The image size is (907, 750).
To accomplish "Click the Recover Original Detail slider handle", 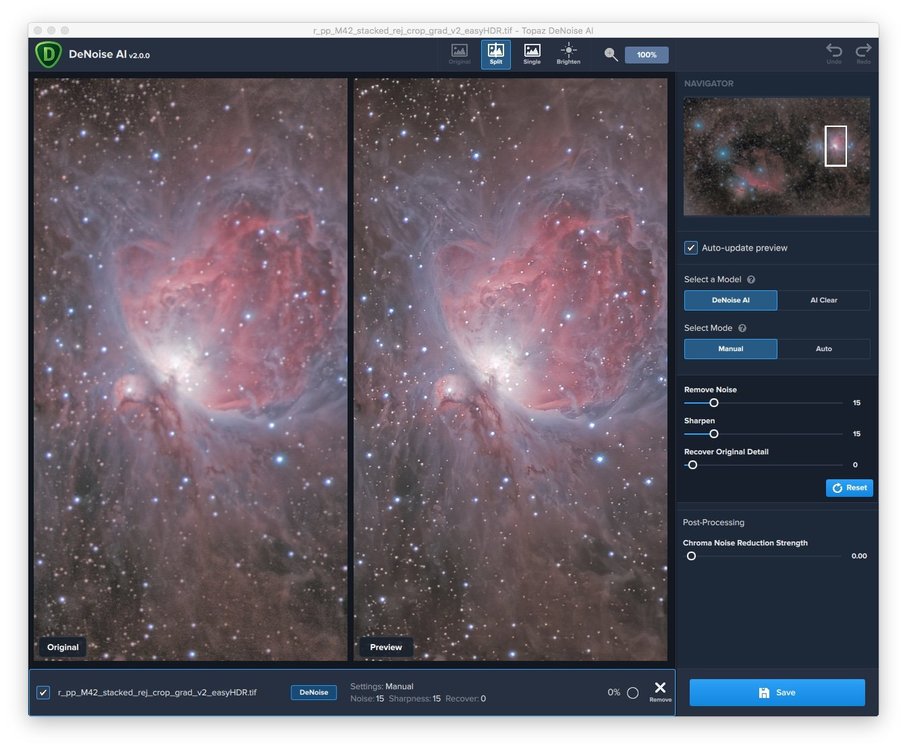I will pyautogui.click(x=692, y=465).
